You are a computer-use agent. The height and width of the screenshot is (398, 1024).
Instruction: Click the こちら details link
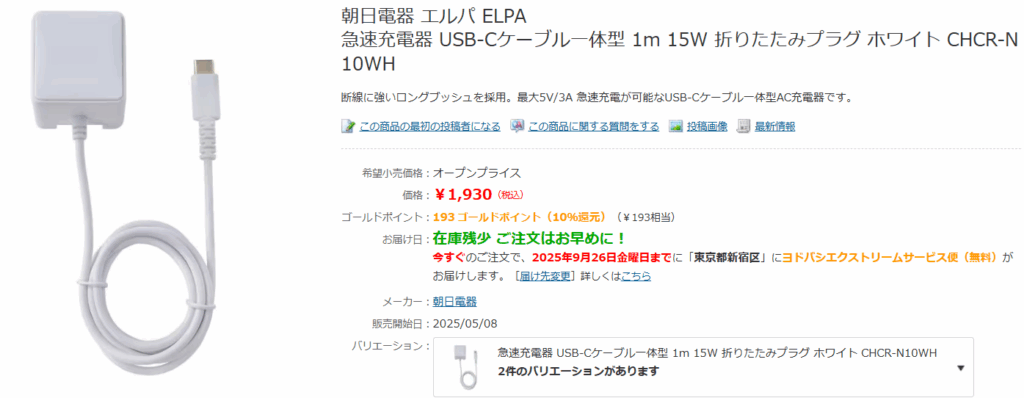(x=636, y=276)
